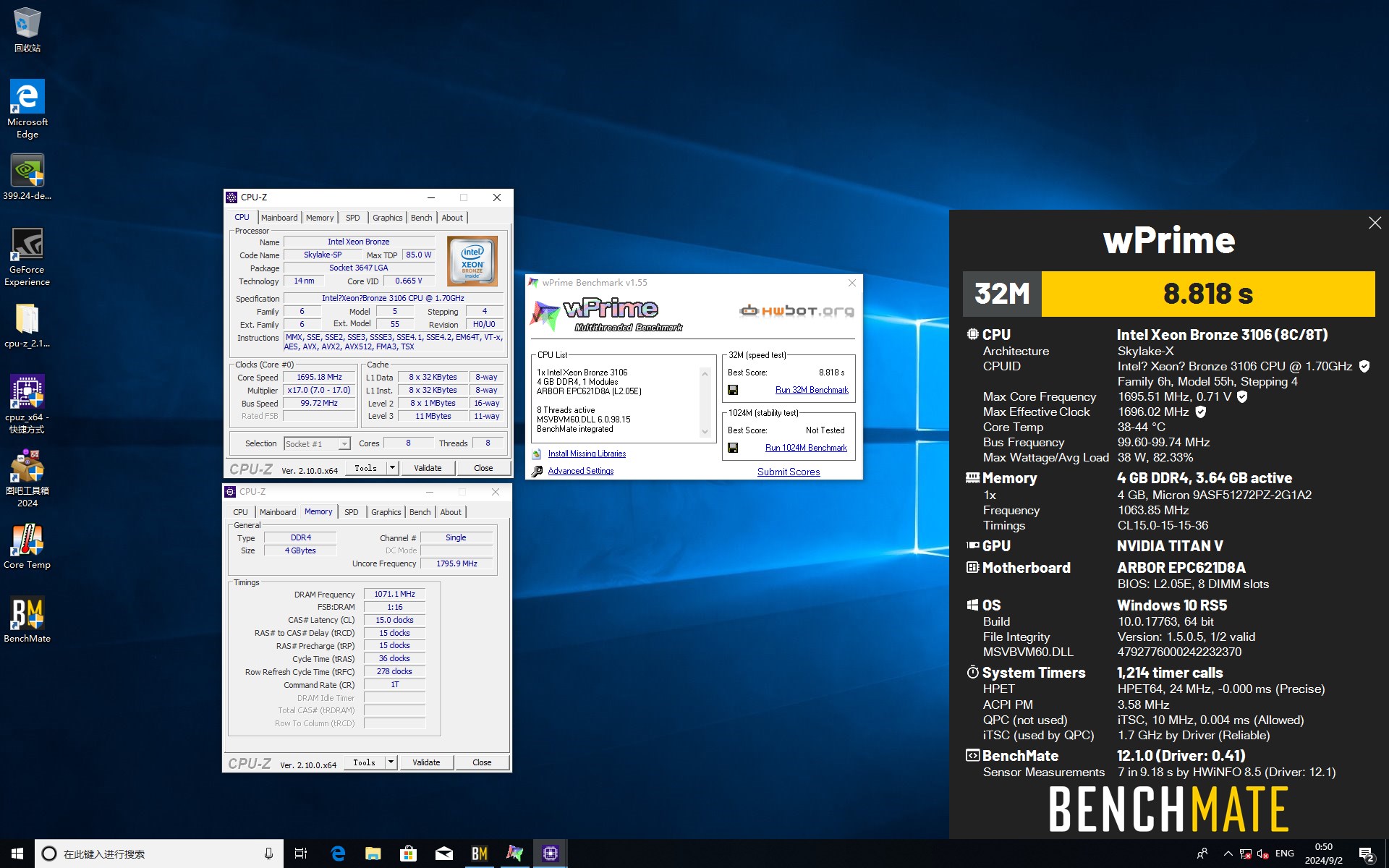Screen dimensions: 1389x868
Task: Click Tools button in the lower CPU-Z window
Action: coord(364,762)
